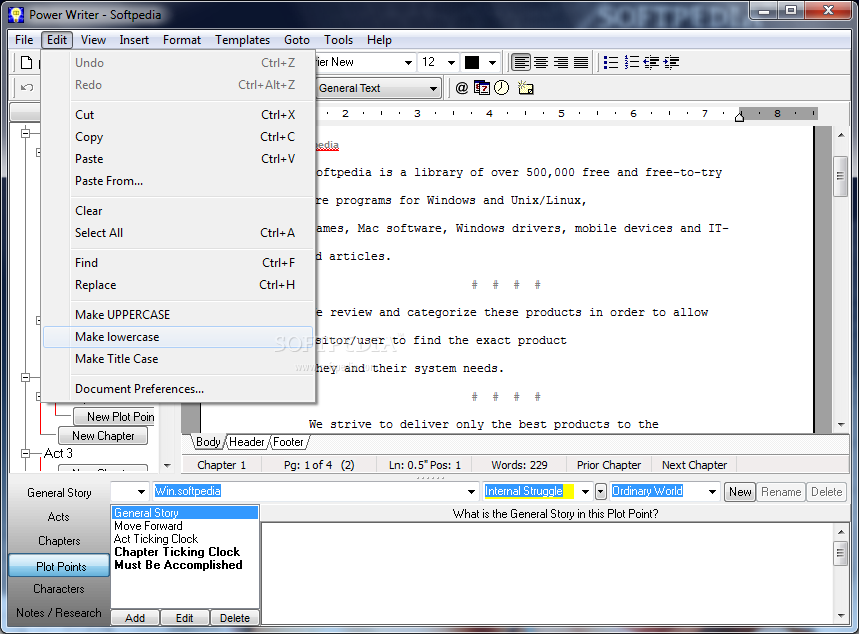Select Make lowercase menu entry
Image resolution: width=859 pixels, height=634 pixels.
(178, 337)
